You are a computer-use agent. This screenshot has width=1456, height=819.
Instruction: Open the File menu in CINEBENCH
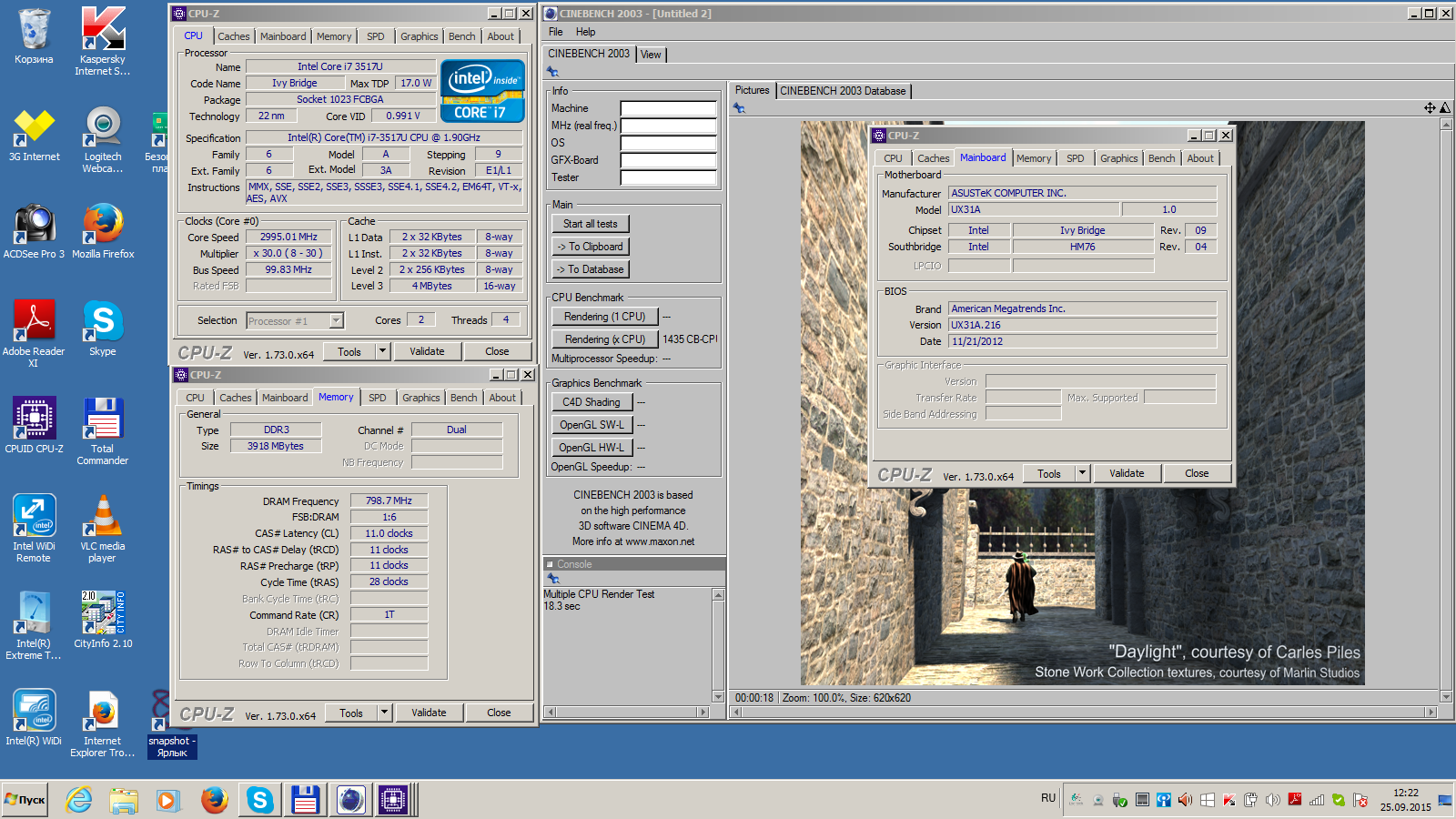coord(555,32)
